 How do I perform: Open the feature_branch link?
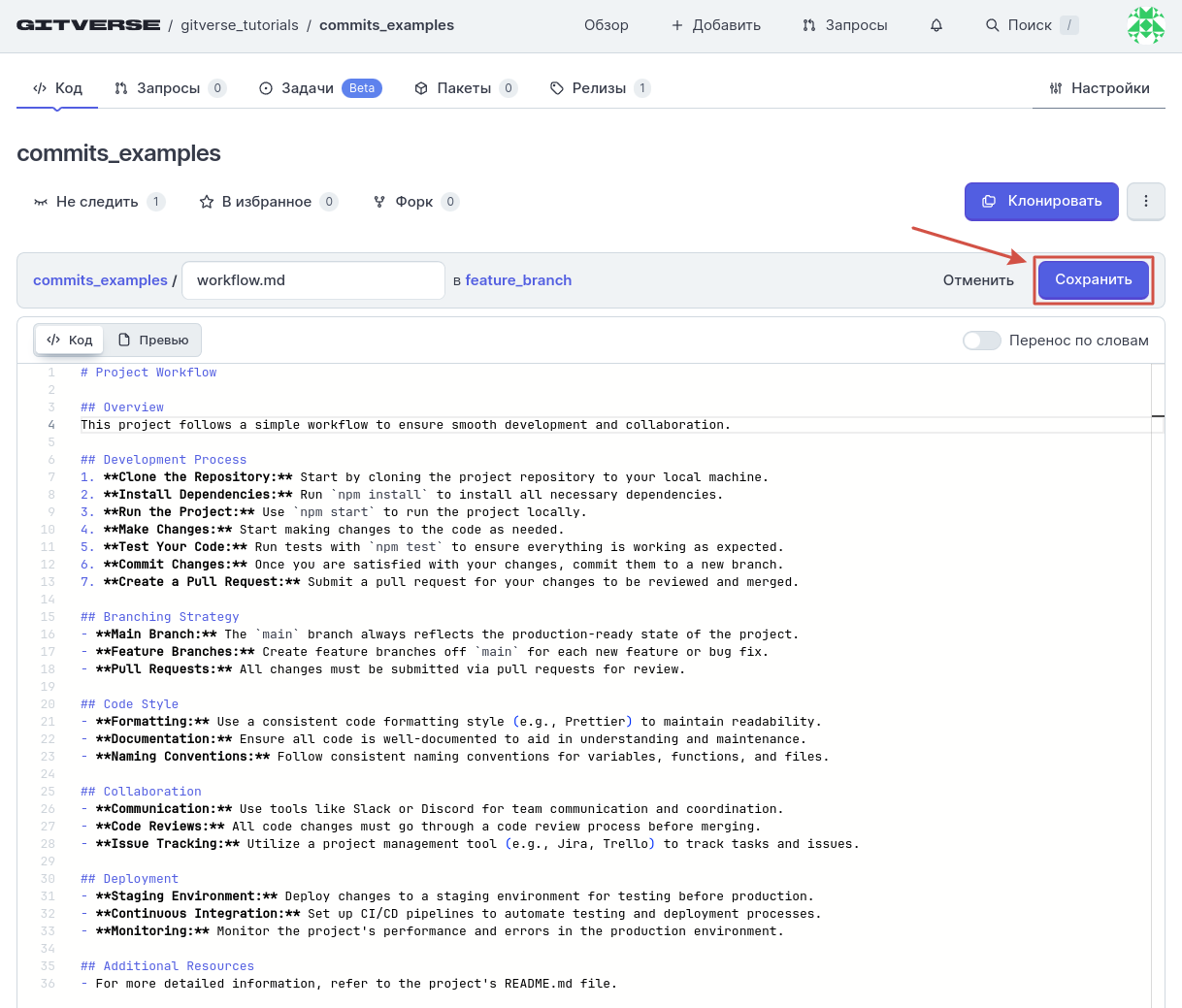[x=518, y=280]
